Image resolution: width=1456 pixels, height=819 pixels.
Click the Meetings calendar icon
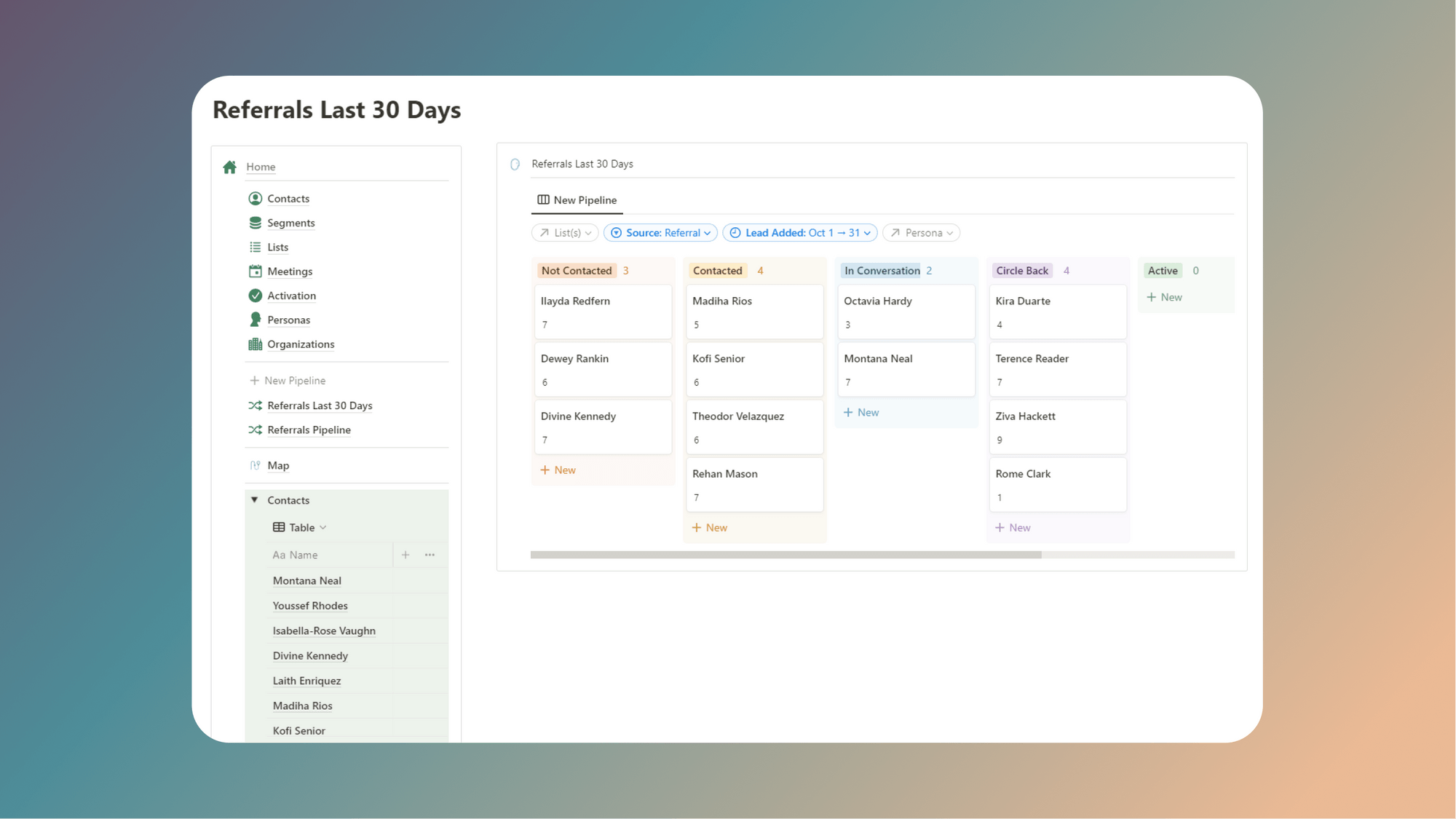pos(255,271)
